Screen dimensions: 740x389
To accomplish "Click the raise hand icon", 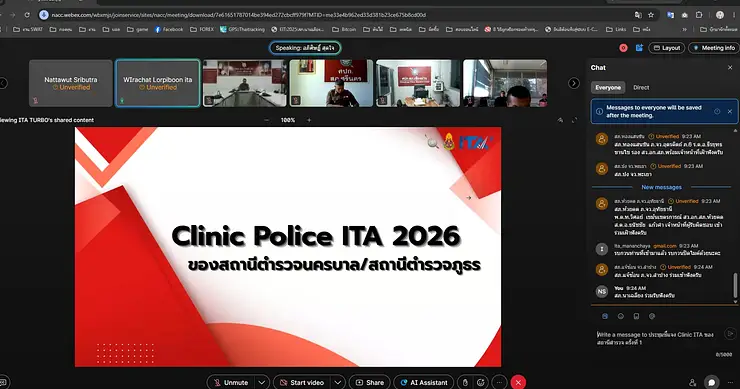I will point(465,382).
